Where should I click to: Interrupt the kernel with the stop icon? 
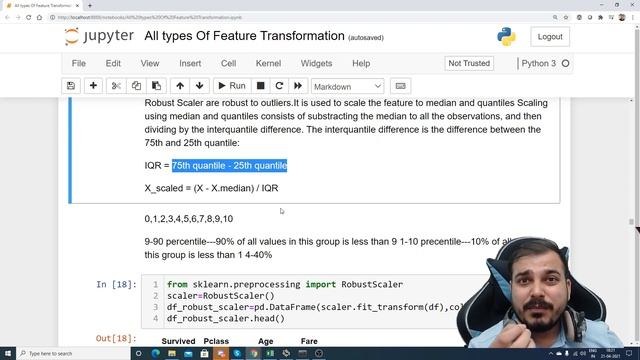coord(260,86)
